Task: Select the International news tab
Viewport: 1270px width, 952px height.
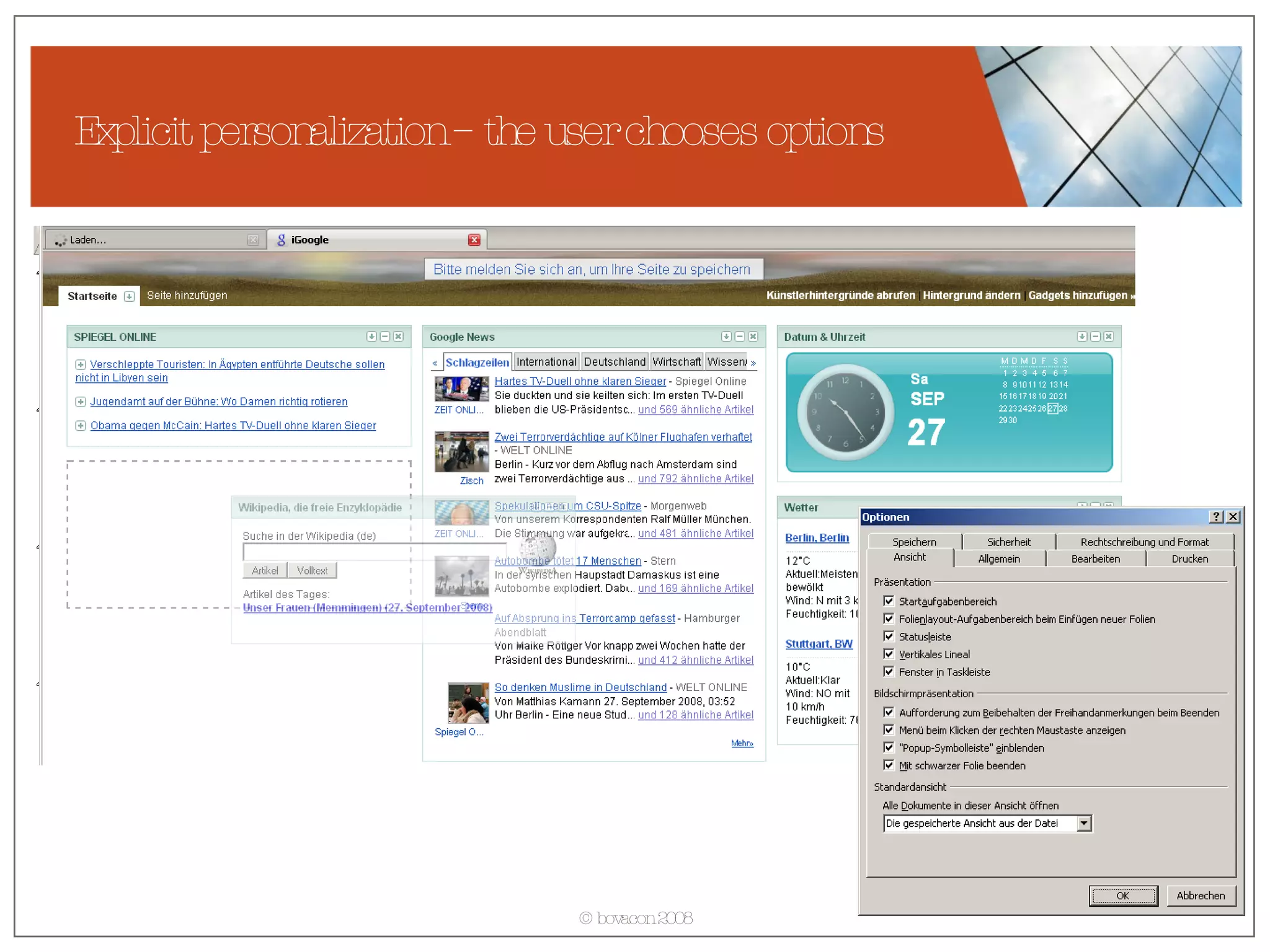Action: pyautogui.click(x=546, y=362)
